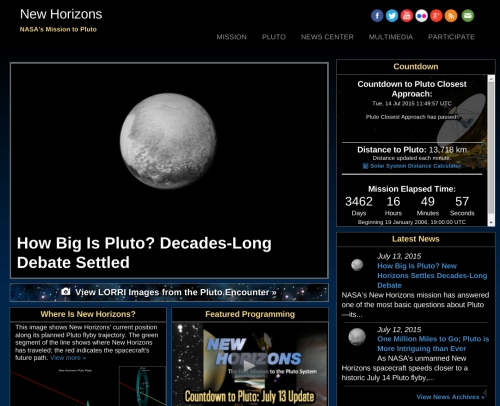Open One Million Miles to Go article link
500x406 pixels.
coord(433,344)
